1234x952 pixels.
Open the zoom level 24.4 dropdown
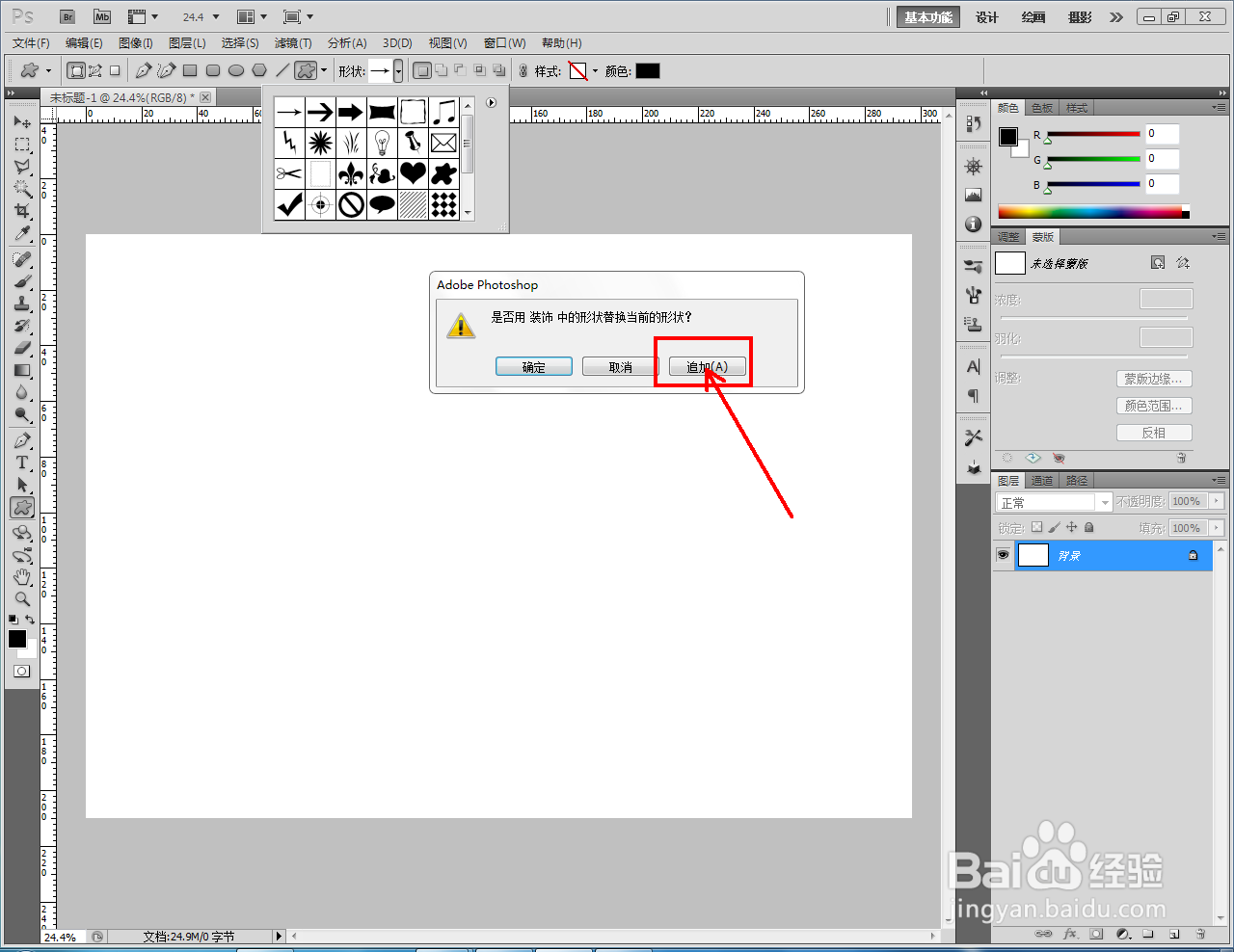coord(216,17)
